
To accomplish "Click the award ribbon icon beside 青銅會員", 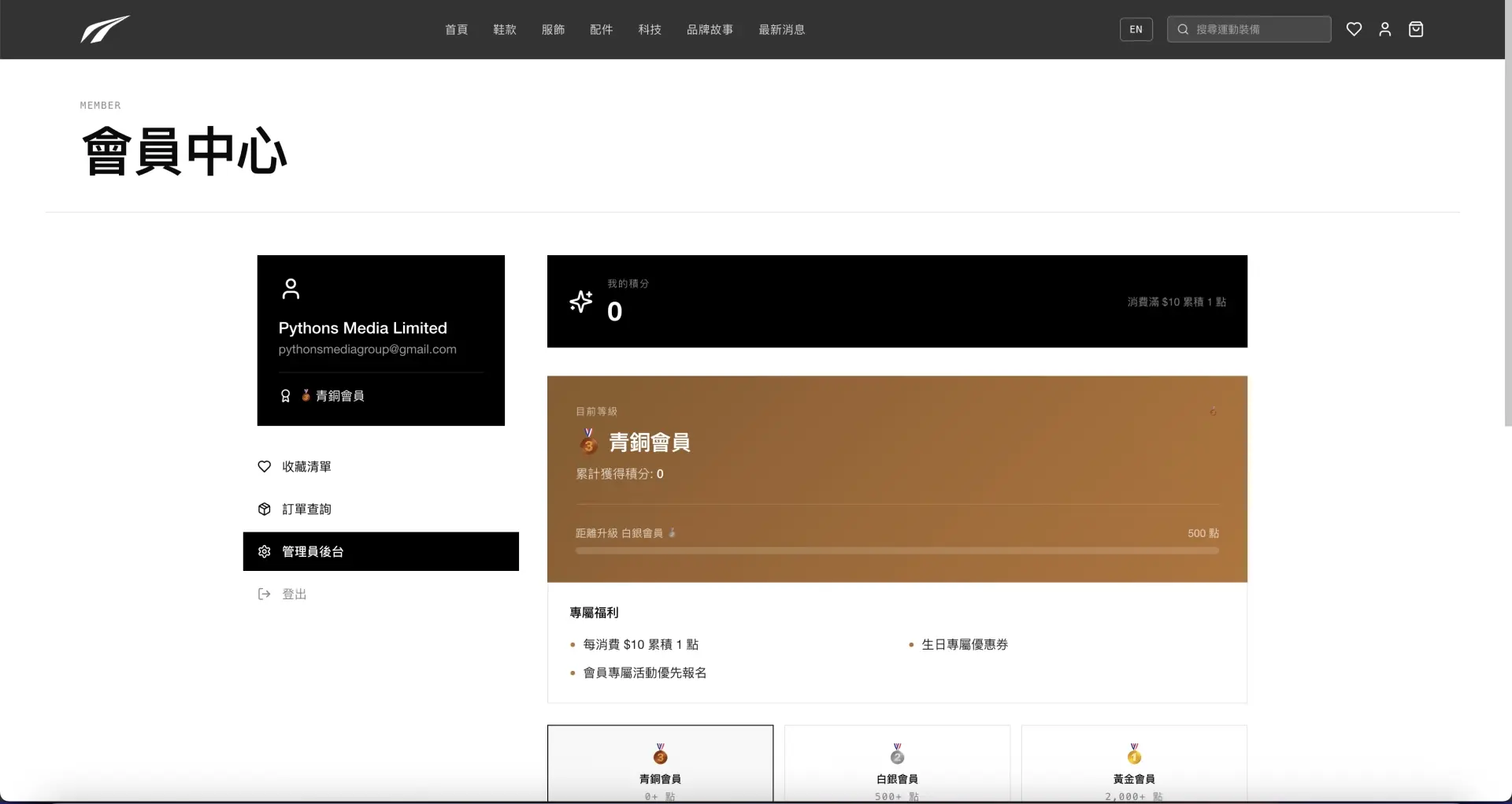I will [x=285, y=396].
